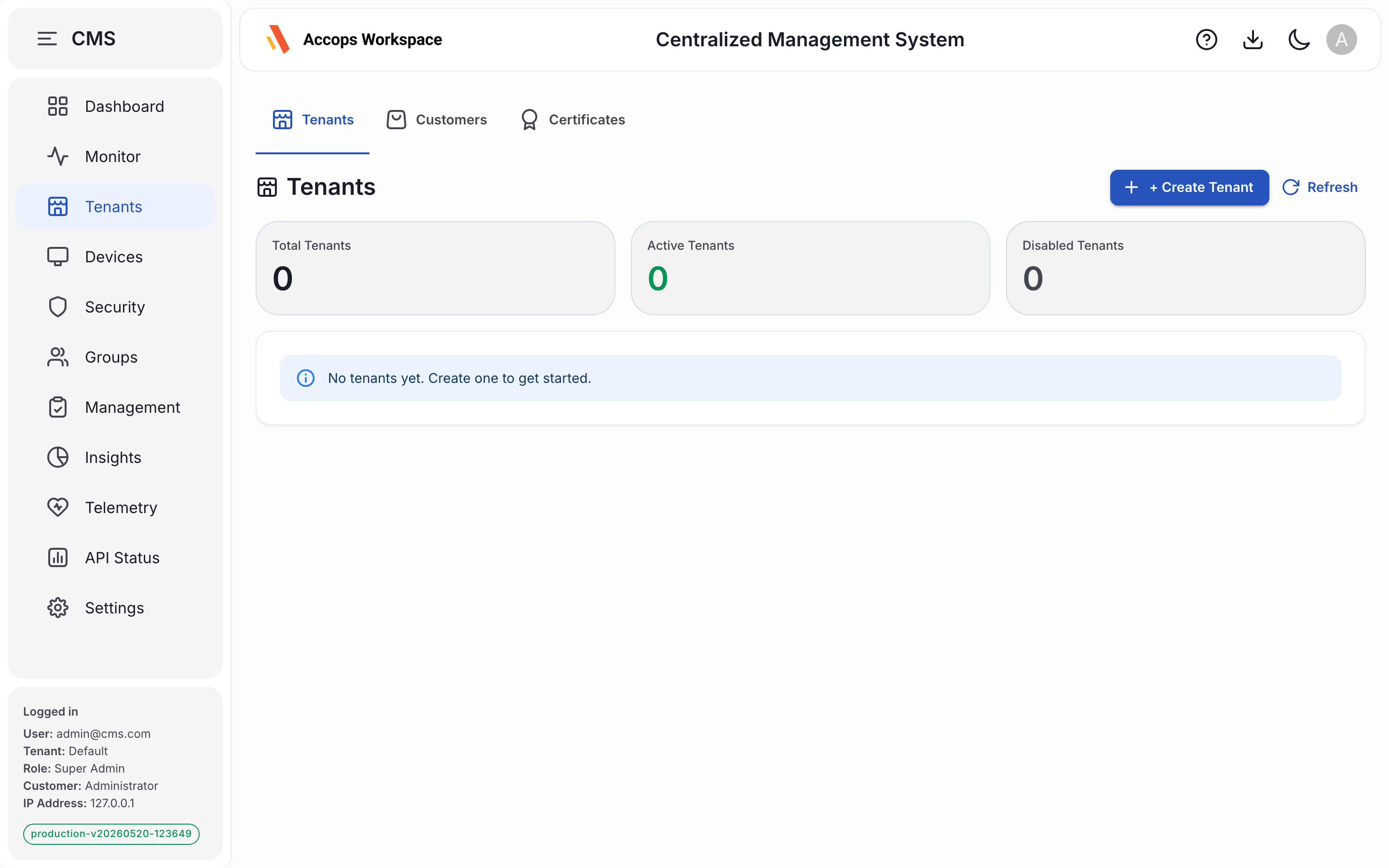The height and width of the screenshot is (868, 1389).
Task: Collapse the sidebar with the hamburger icon
Action: coord(47,39)
